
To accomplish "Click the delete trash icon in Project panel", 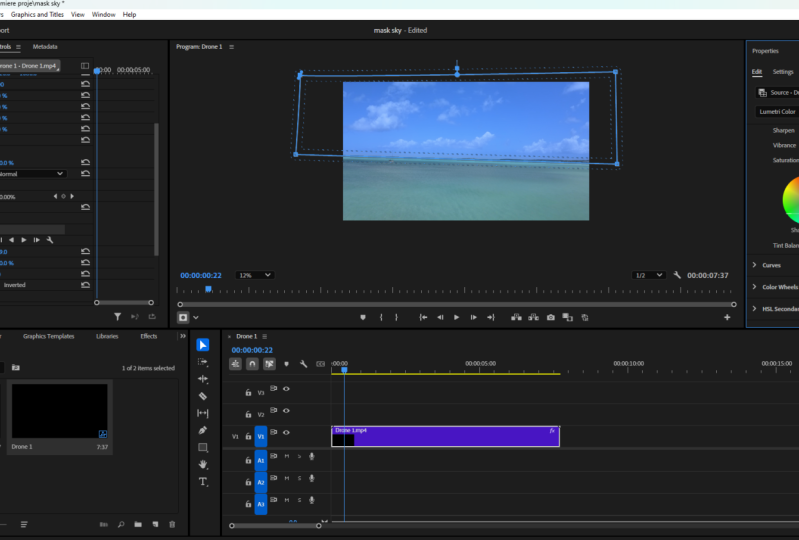I will [x=172, y=524].
